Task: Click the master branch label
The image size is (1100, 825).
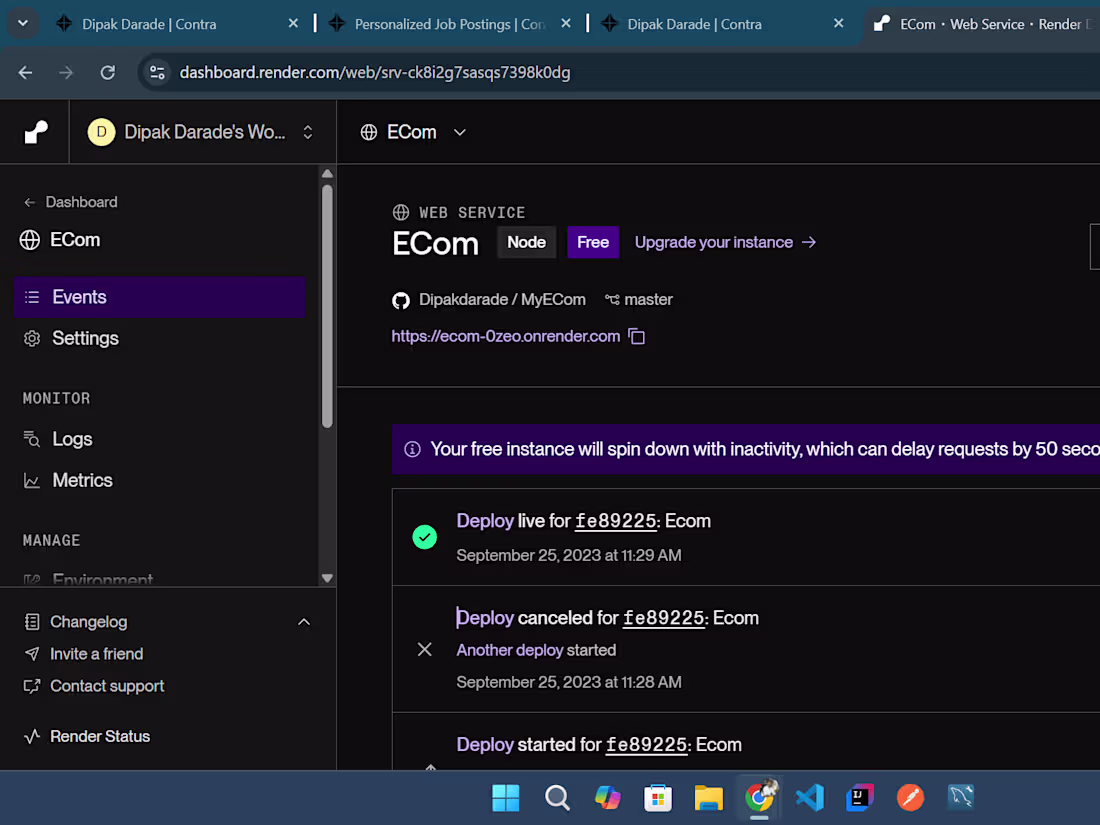Action: (x=648, y=300)
